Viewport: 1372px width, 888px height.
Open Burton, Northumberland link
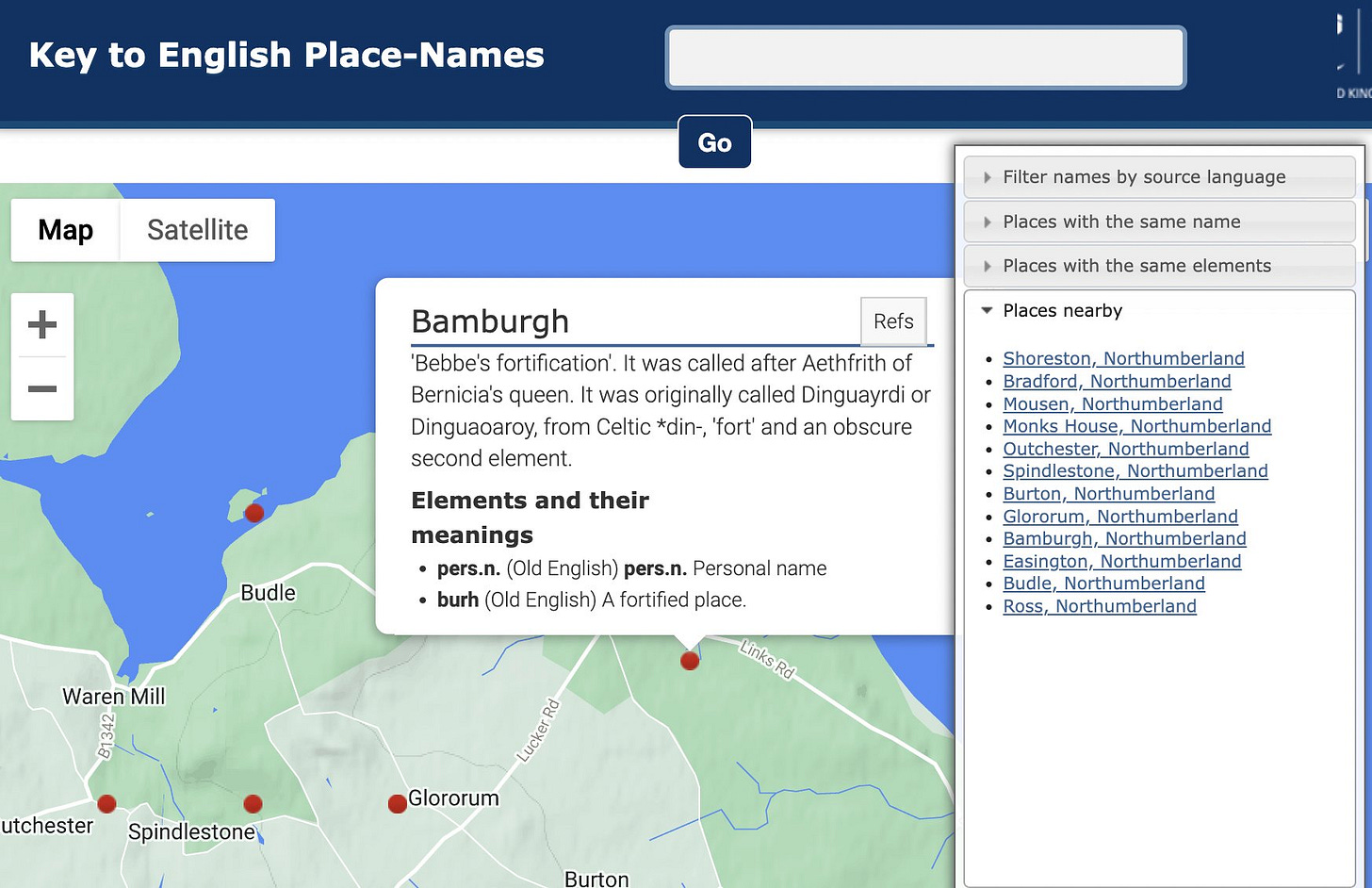point(1109,493)
